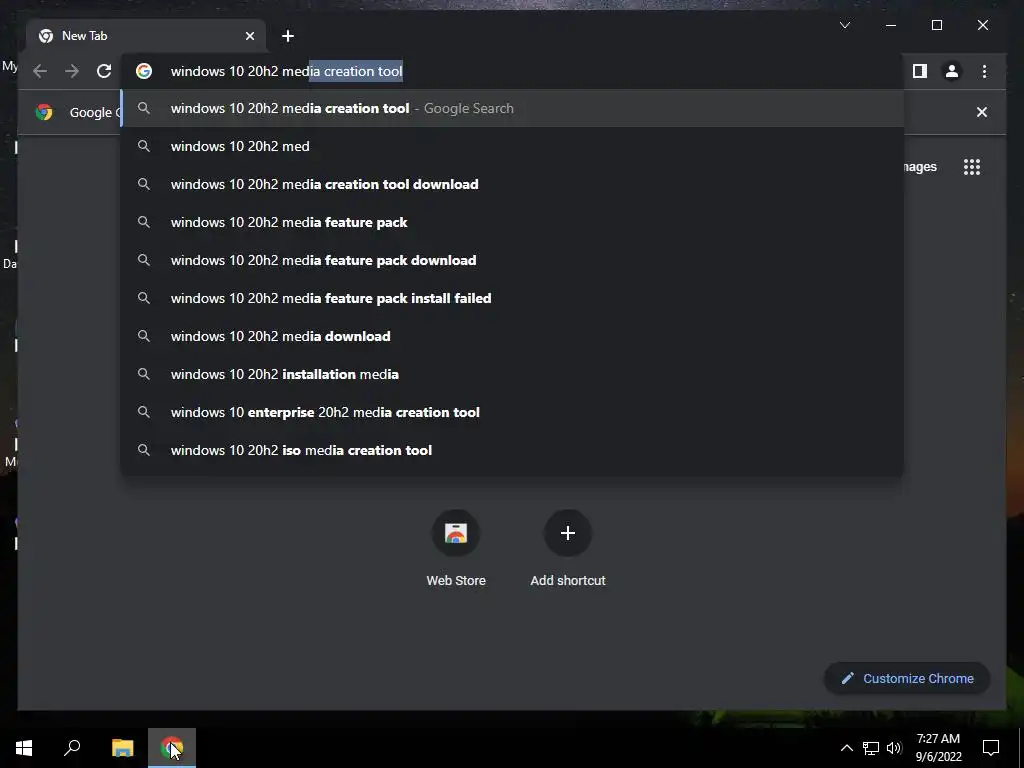This screenshot has width=1024, height=768.
Task: Click the back navigation arrow
Action: [x=40, y=71]
